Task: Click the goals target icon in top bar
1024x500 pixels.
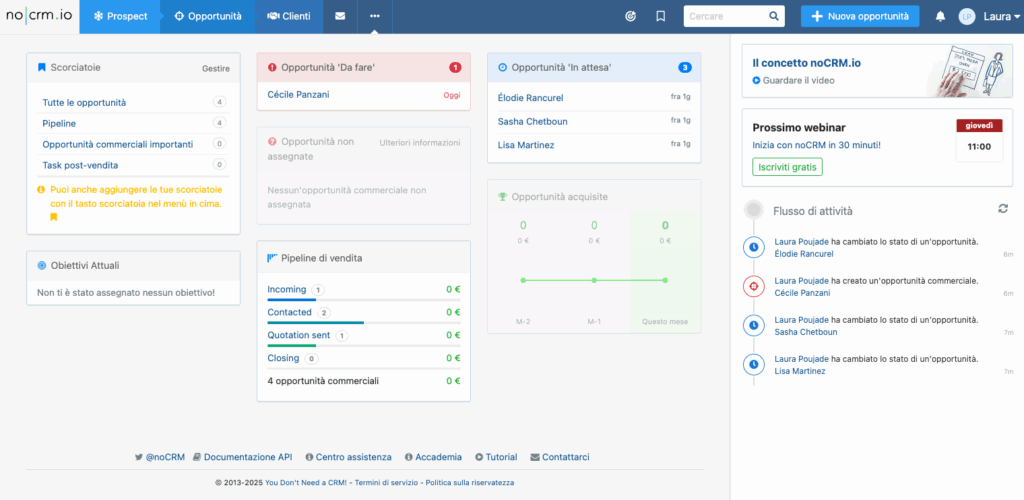Action: [630, 16]
